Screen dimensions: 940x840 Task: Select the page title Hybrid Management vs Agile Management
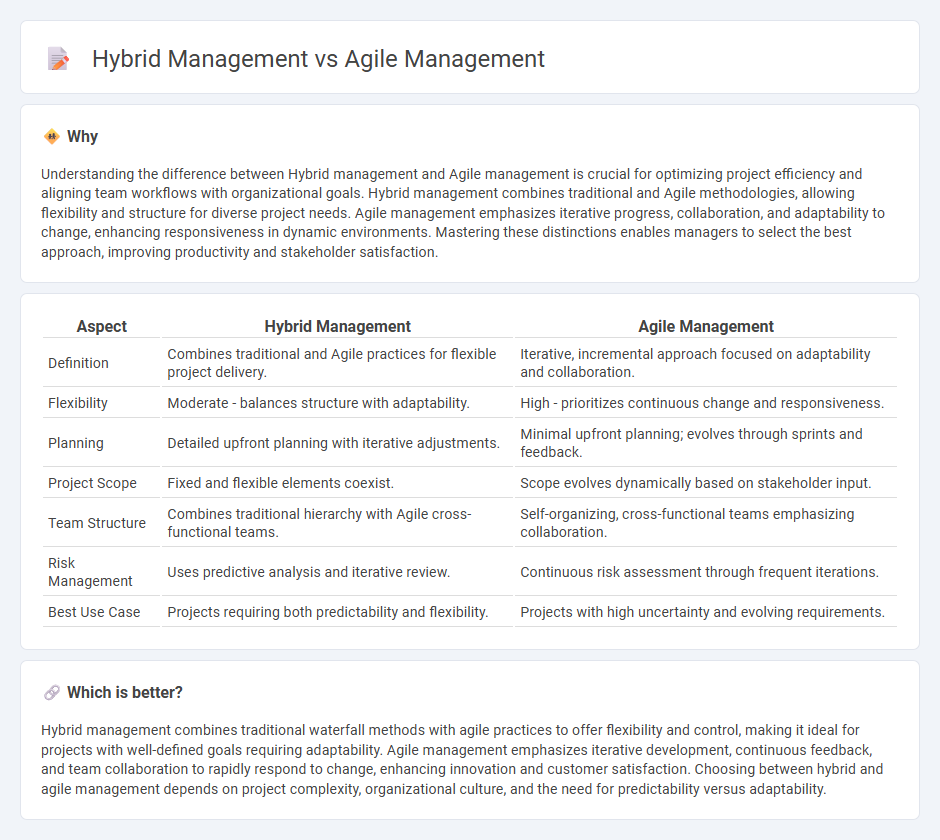318,59
